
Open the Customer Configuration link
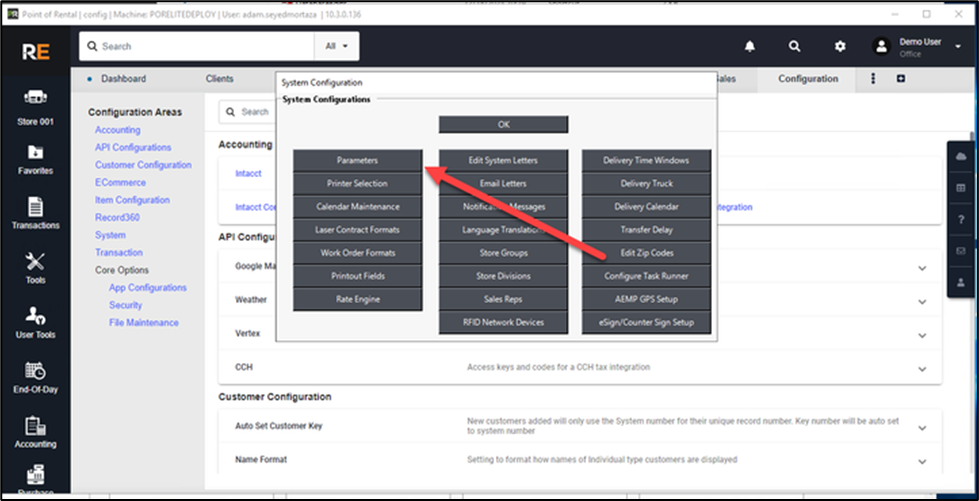(143, 165)
